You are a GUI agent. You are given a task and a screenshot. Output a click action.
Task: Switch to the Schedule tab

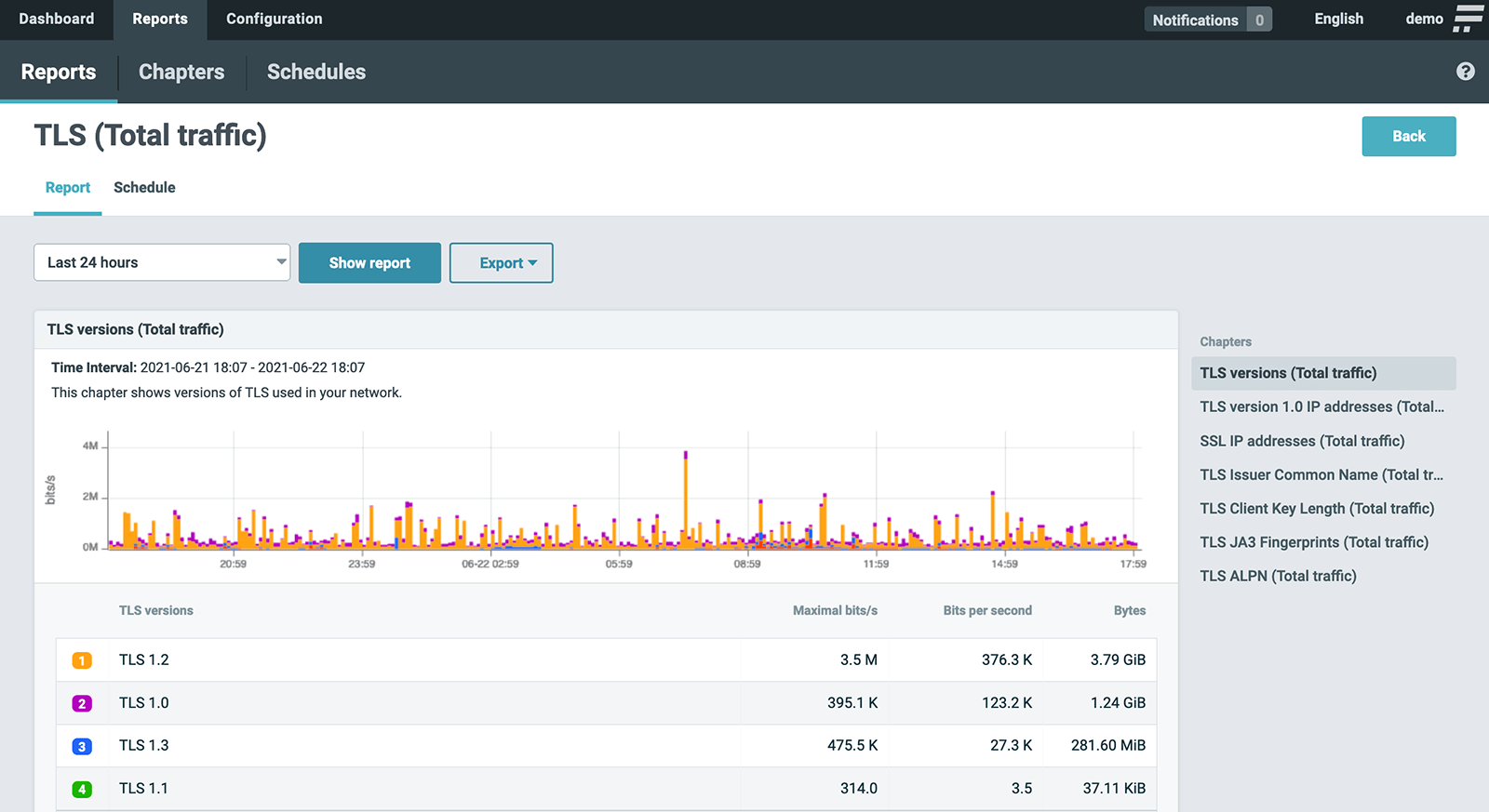pyautogui.click(x=144, y=187)
